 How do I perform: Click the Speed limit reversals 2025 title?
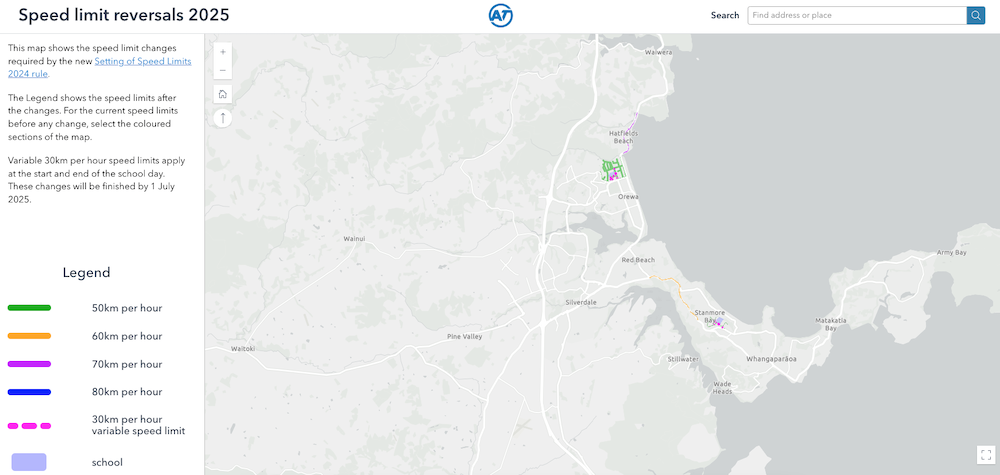point(124,15)
